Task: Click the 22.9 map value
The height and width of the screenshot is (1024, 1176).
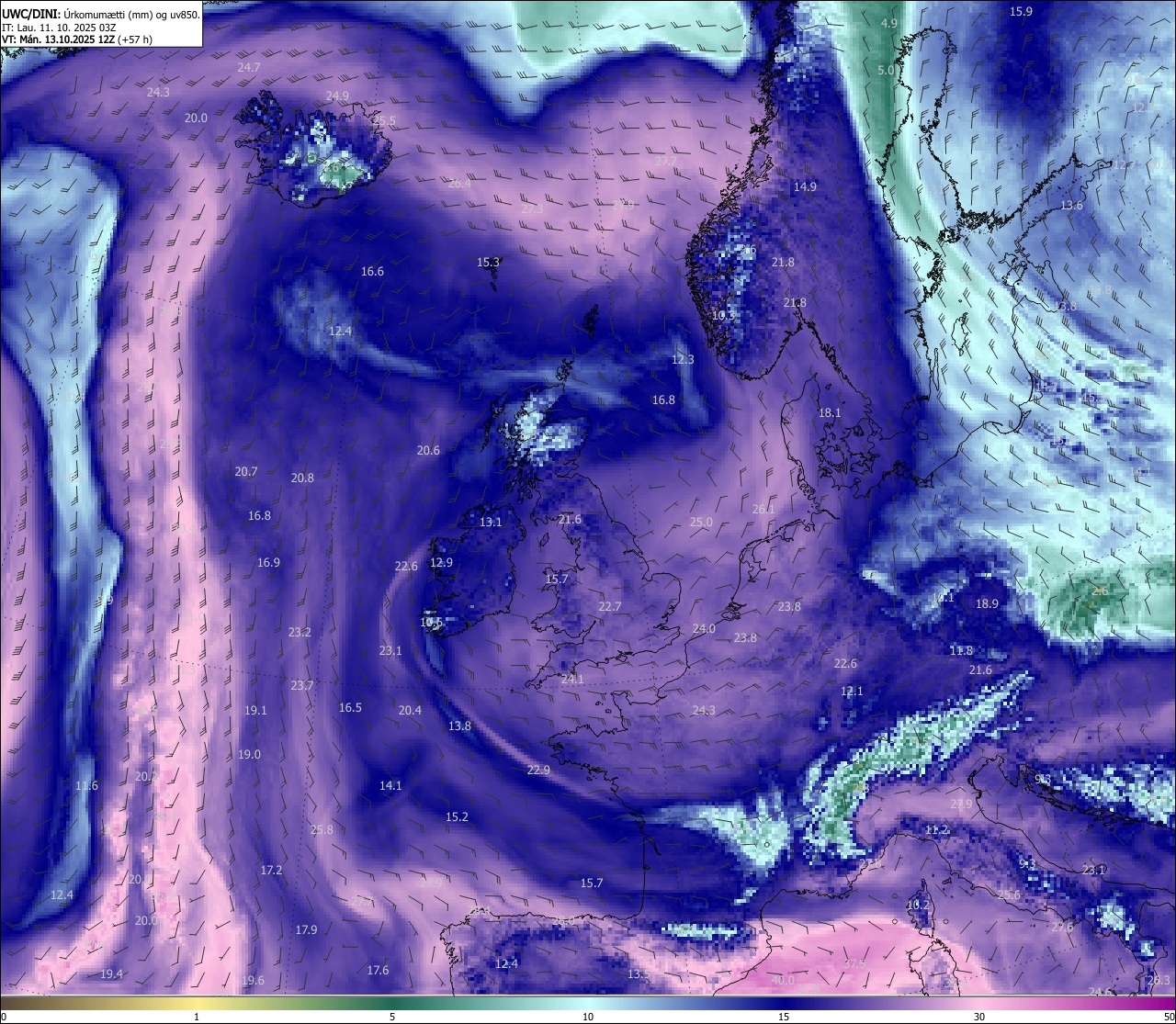Action: pyautogui.click(x=538, y=771)
